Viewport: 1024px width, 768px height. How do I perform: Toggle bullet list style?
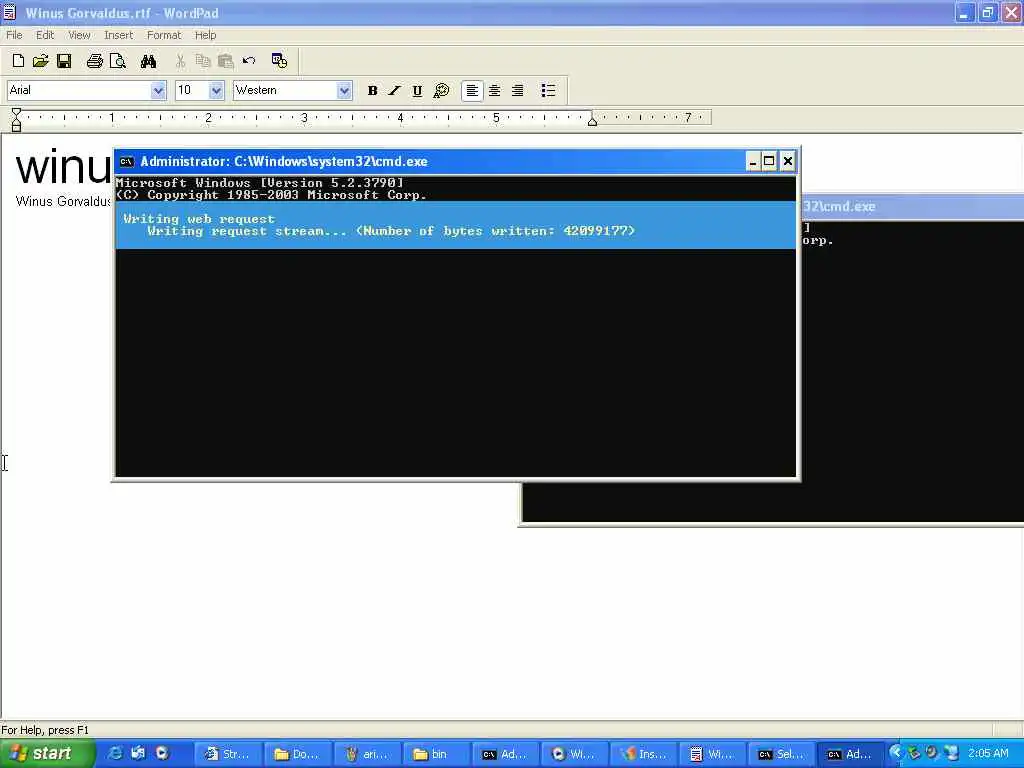click(x=549, y=91)
